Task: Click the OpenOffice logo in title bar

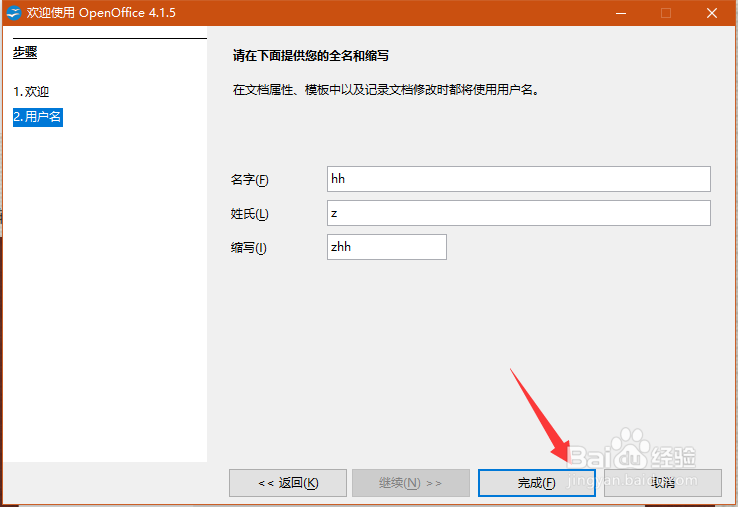Action: (14, 13)
